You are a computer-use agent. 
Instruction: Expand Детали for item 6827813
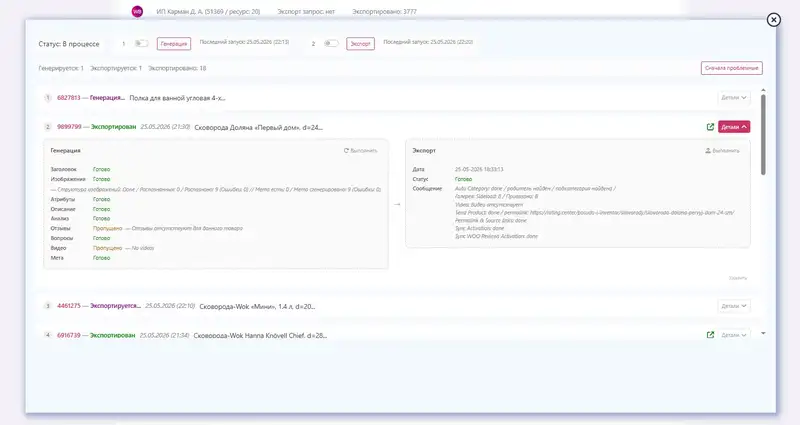tap(734, 97)
